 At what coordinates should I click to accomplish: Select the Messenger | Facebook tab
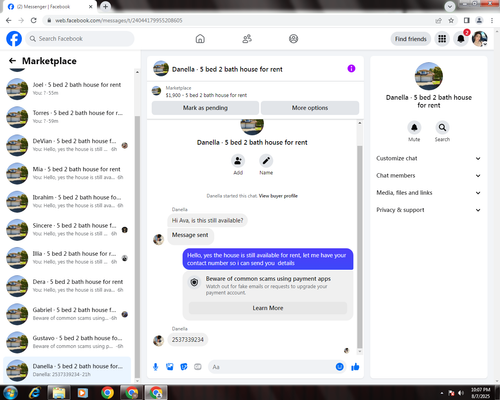(50, 7)
